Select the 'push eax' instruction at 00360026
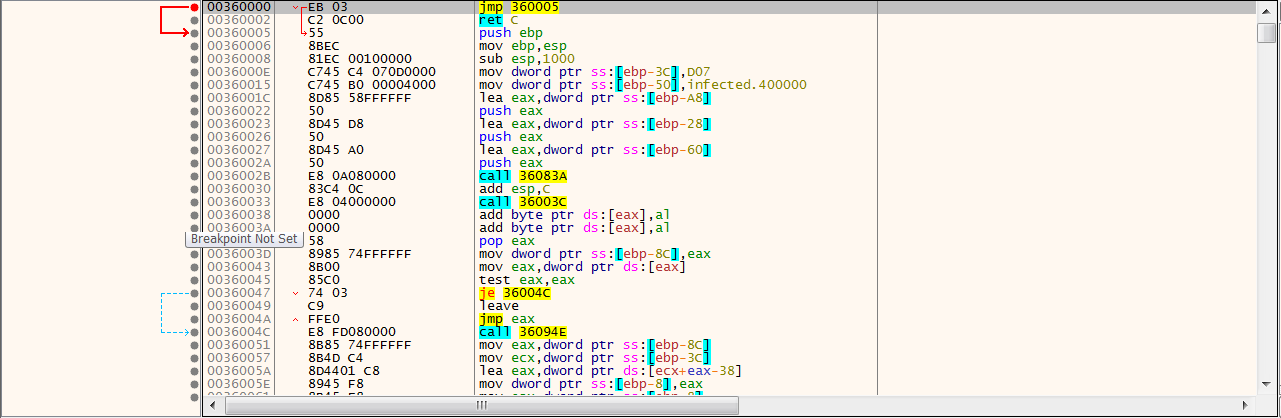Viewport: 1281px width, 418px height. pos(511,137)
